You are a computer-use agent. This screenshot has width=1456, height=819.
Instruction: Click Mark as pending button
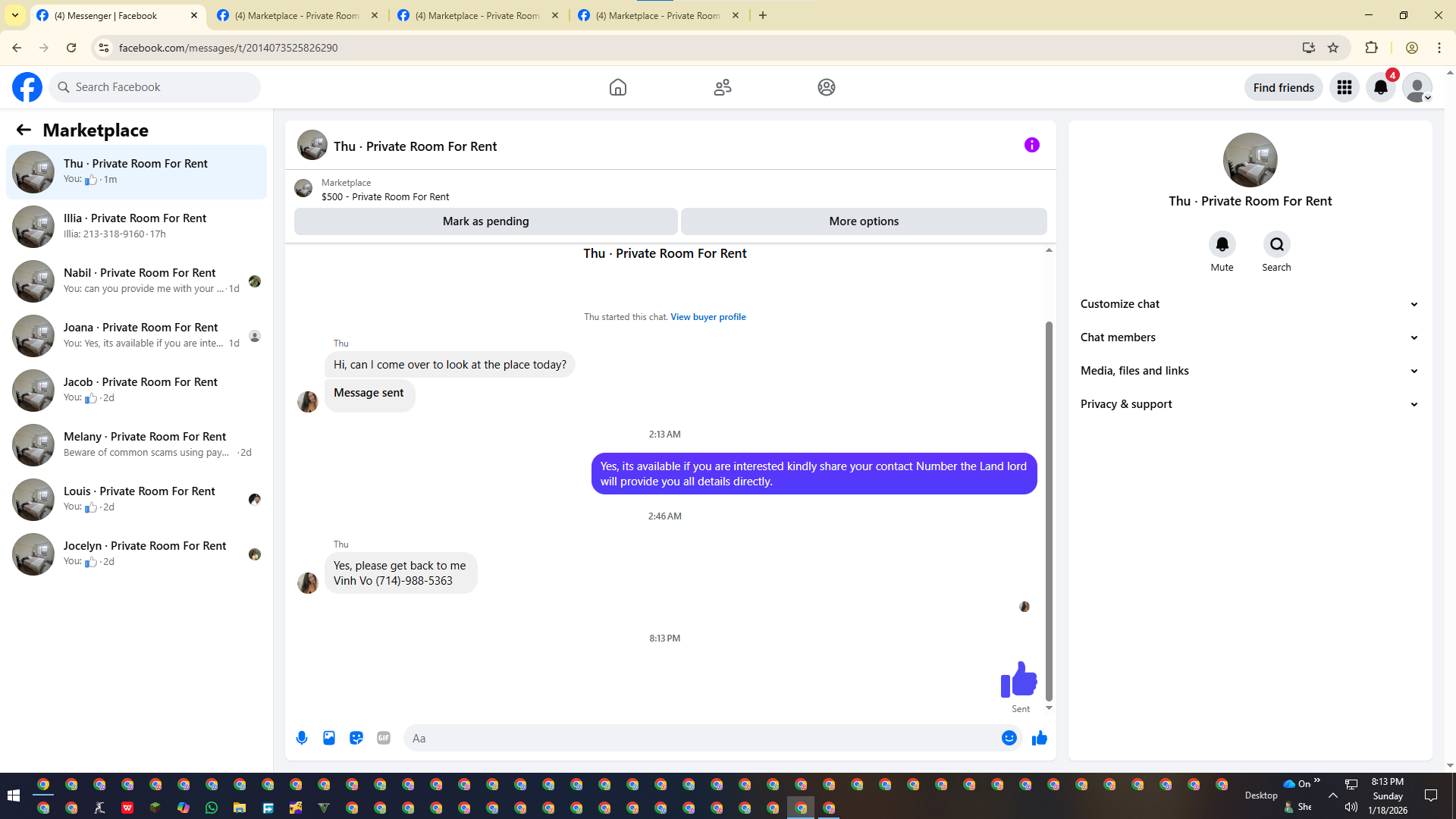[485, 221]
